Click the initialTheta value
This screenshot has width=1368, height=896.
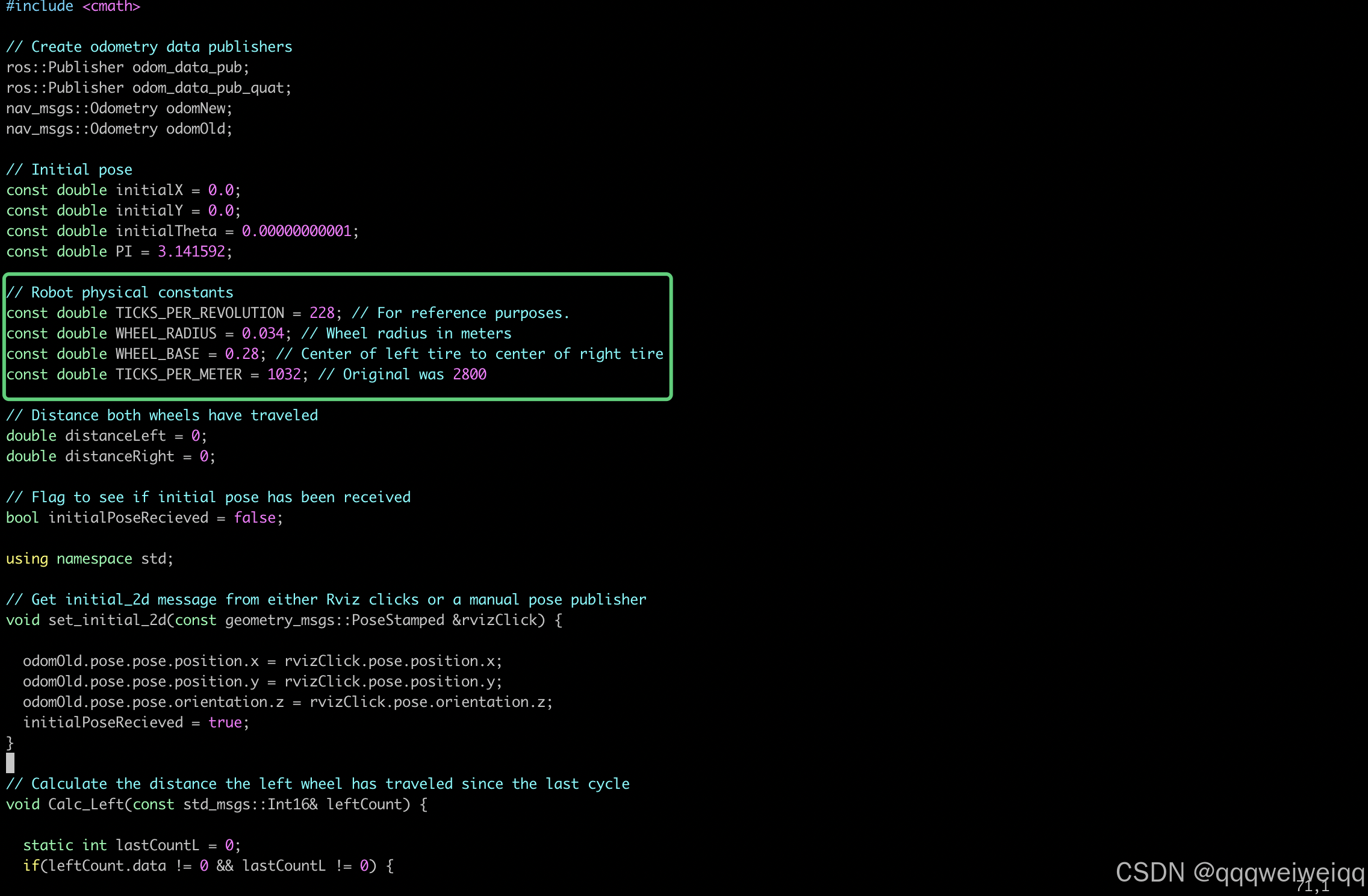pos(297,231)
